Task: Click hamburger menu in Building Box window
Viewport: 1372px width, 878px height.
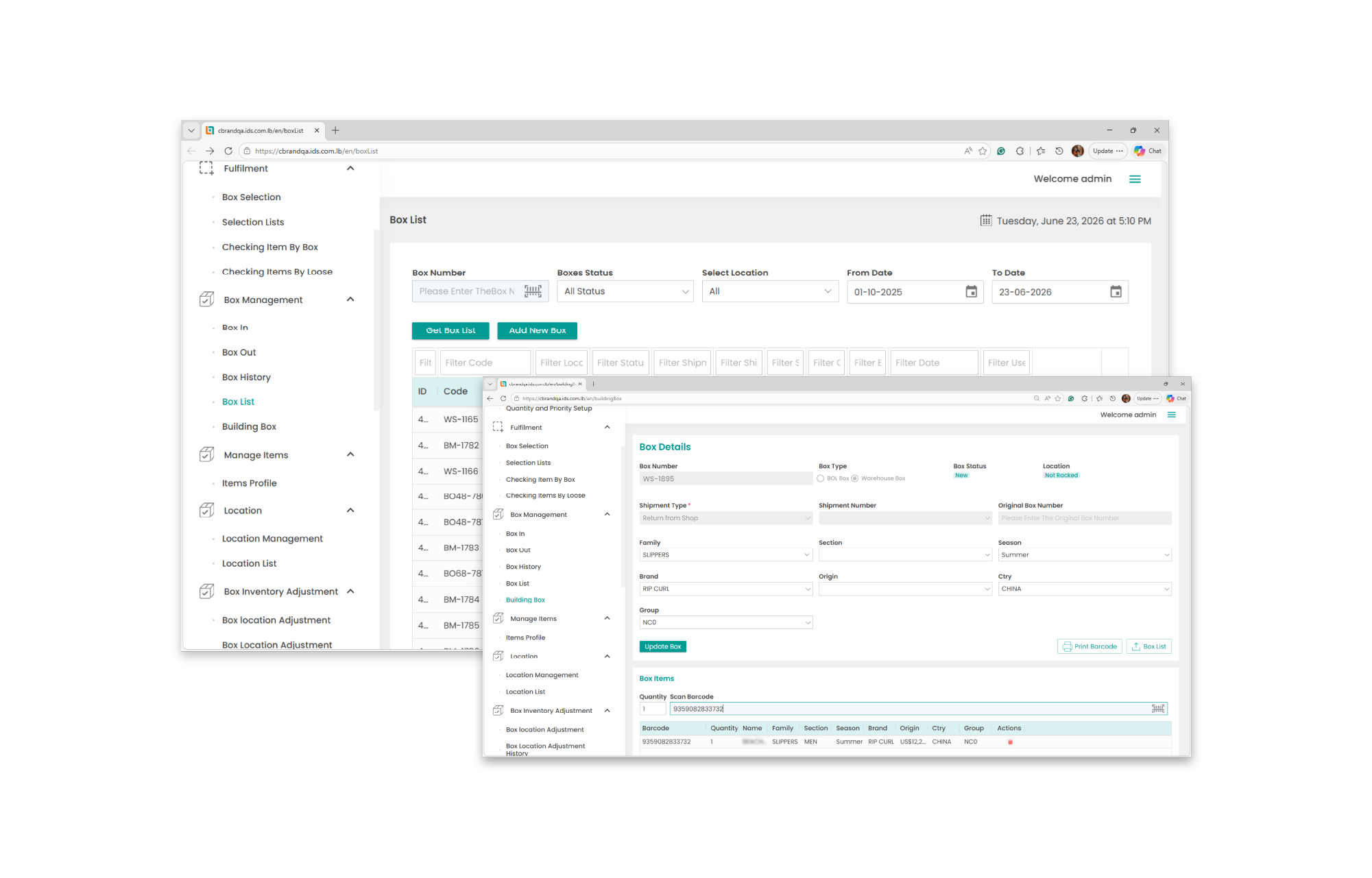Action: 1172,415
